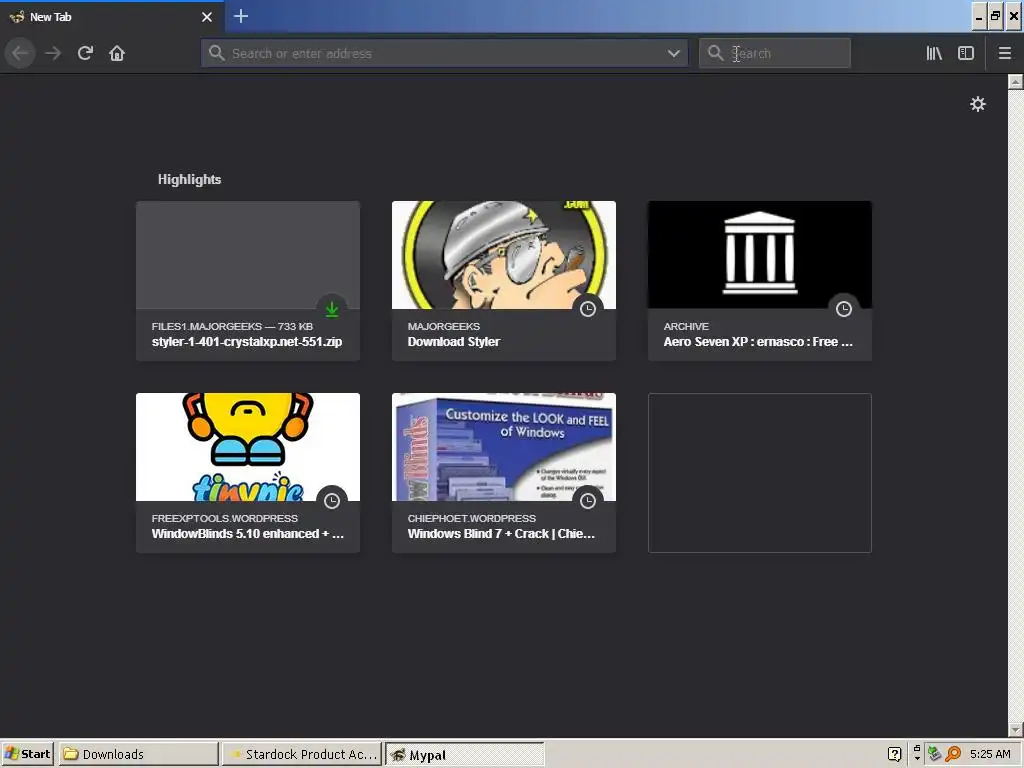
Task: Open WindowBlinds 5.10 enhanced highlight
Action: coord(248,473)
